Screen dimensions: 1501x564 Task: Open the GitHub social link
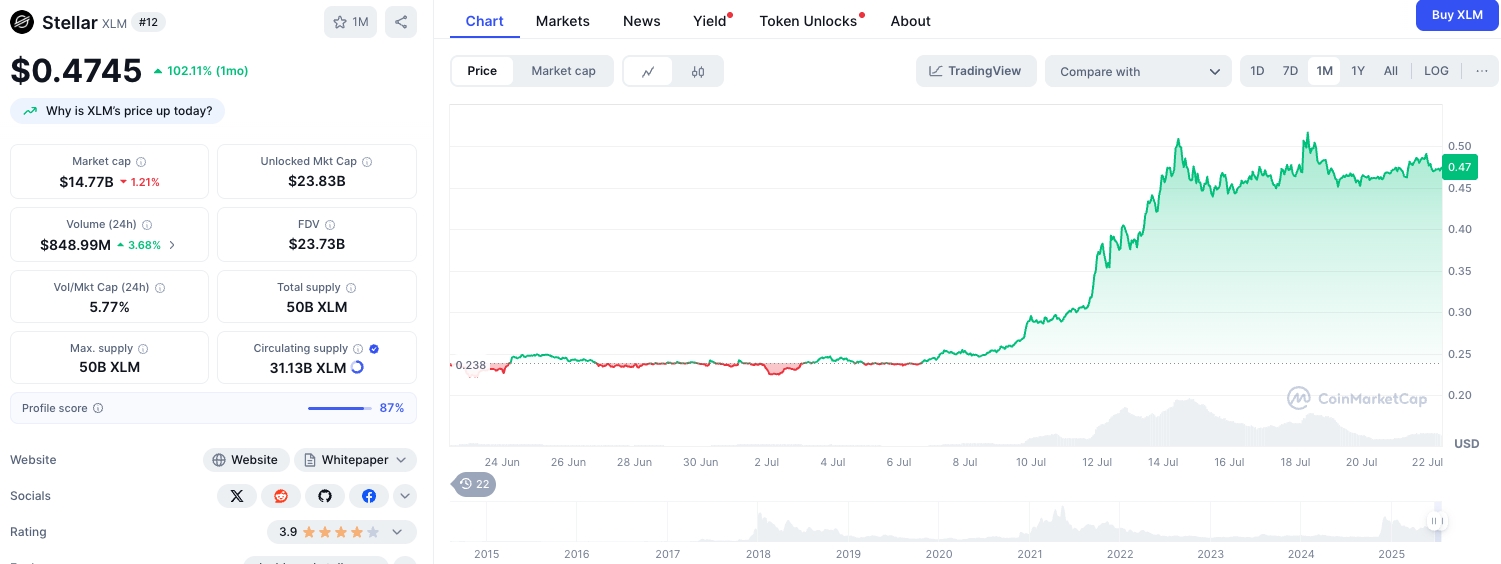[x=325, y=496]
